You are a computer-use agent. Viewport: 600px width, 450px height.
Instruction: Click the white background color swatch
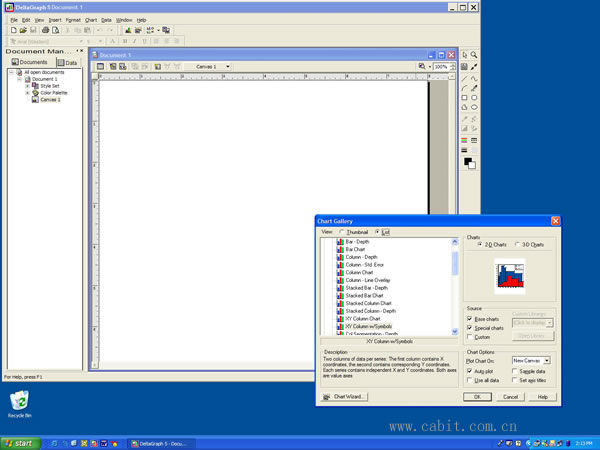(x=472, y=166)
